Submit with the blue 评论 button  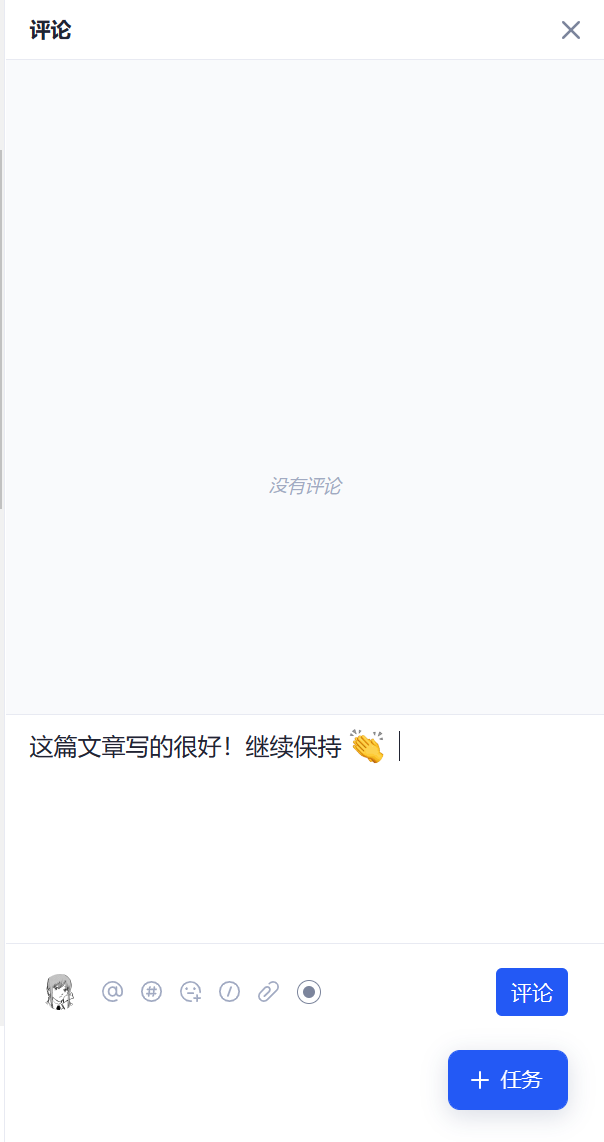tap(532, 992)
